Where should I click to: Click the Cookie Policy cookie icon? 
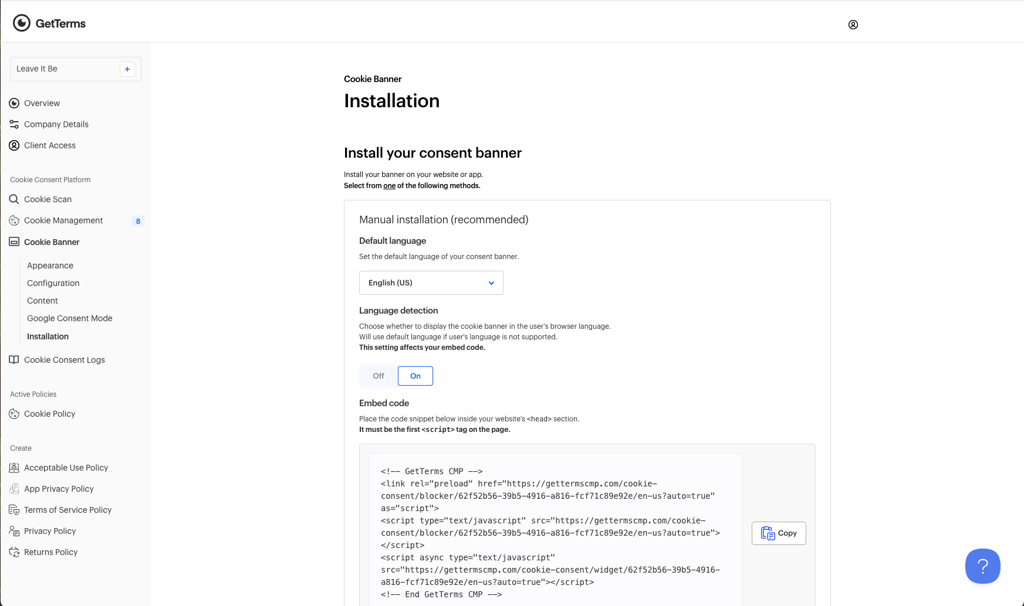14,414
